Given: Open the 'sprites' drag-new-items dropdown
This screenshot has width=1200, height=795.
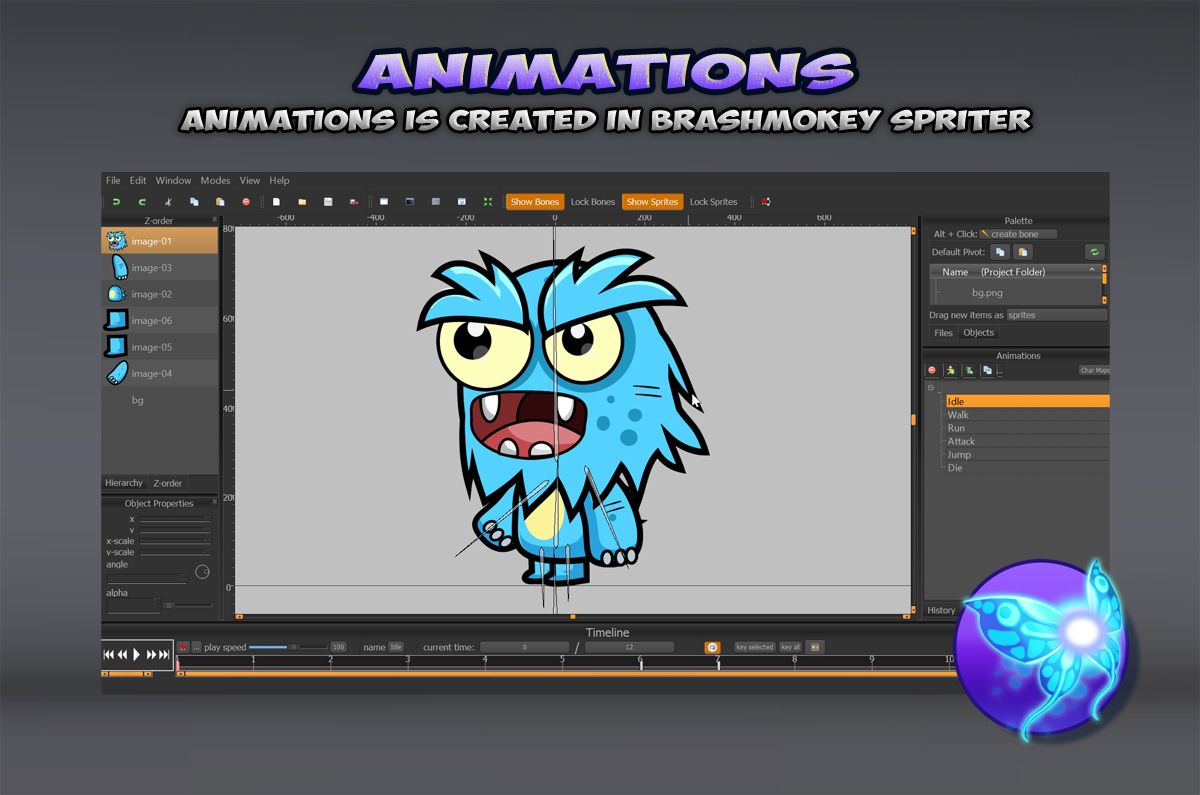Looking at the screenshot, I should tap(1056, 315).
